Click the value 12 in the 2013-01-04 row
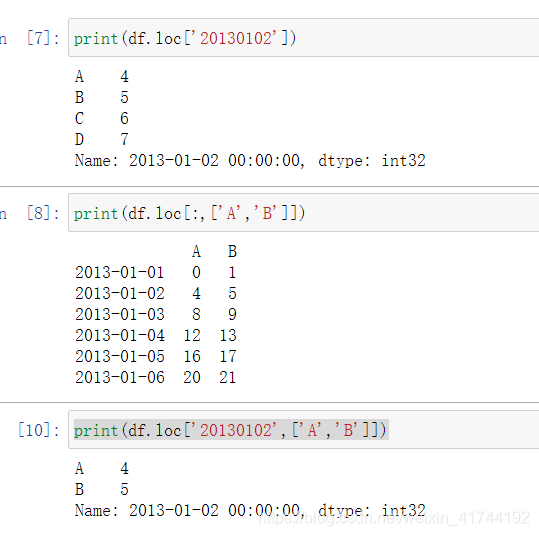539x536 pixels. (x=192, y=336)
